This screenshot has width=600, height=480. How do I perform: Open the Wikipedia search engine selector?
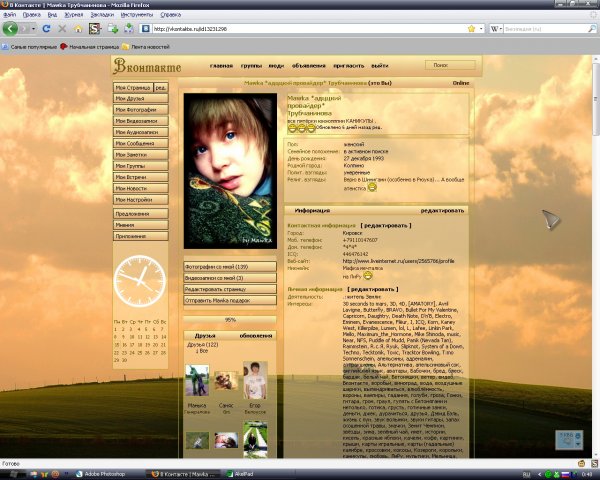(x=496, y=29)
